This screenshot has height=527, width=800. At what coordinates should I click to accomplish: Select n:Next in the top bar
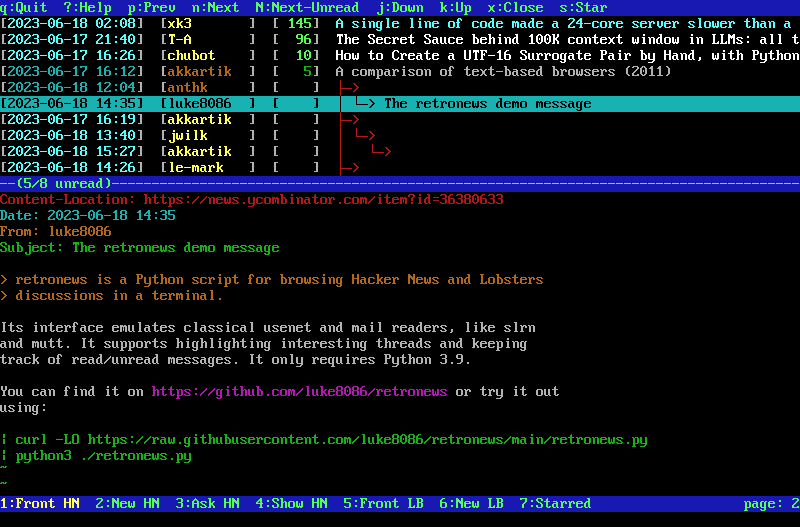pos(215,8)
